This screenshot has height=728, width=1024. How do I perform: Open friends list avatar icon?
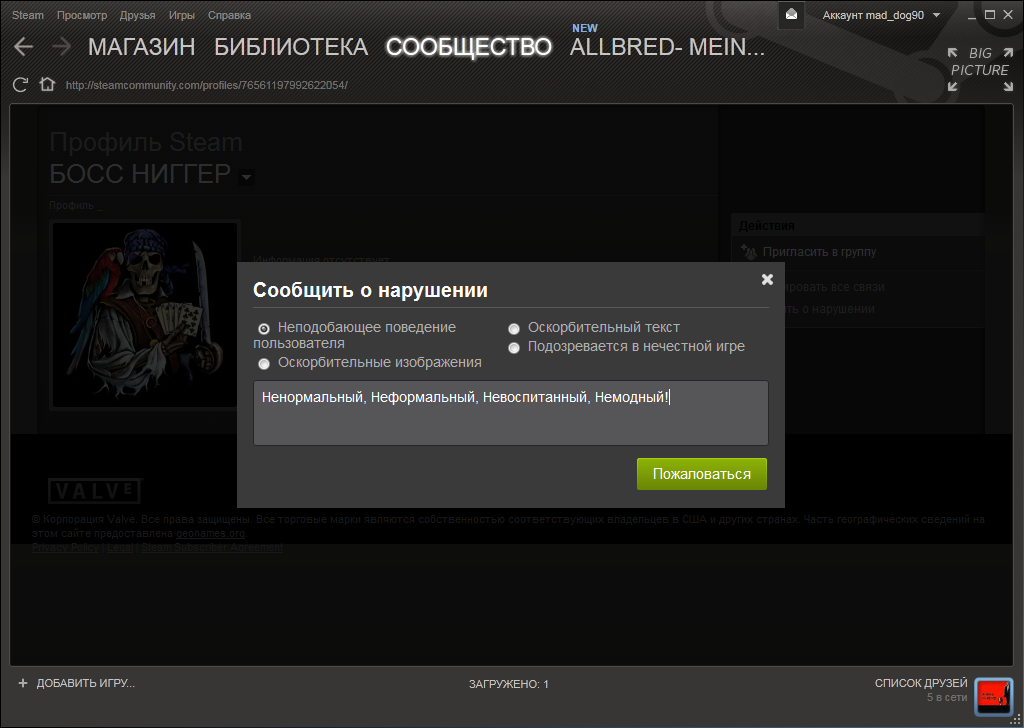[993, 697]
